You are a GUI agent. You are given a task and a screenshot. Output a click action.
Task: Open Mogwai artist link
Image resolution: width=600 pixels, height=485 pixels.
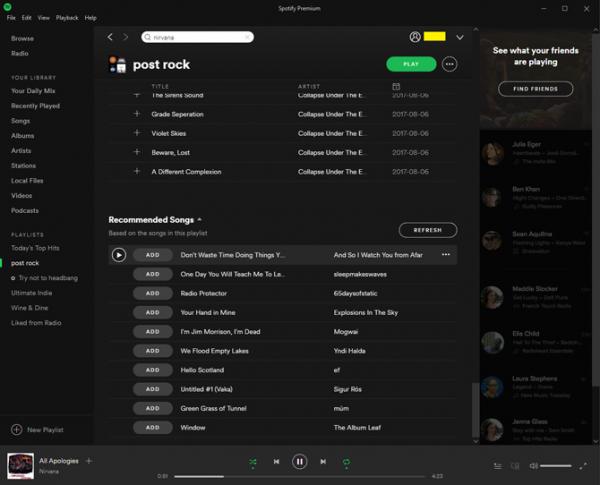click(x=346, y=331)
